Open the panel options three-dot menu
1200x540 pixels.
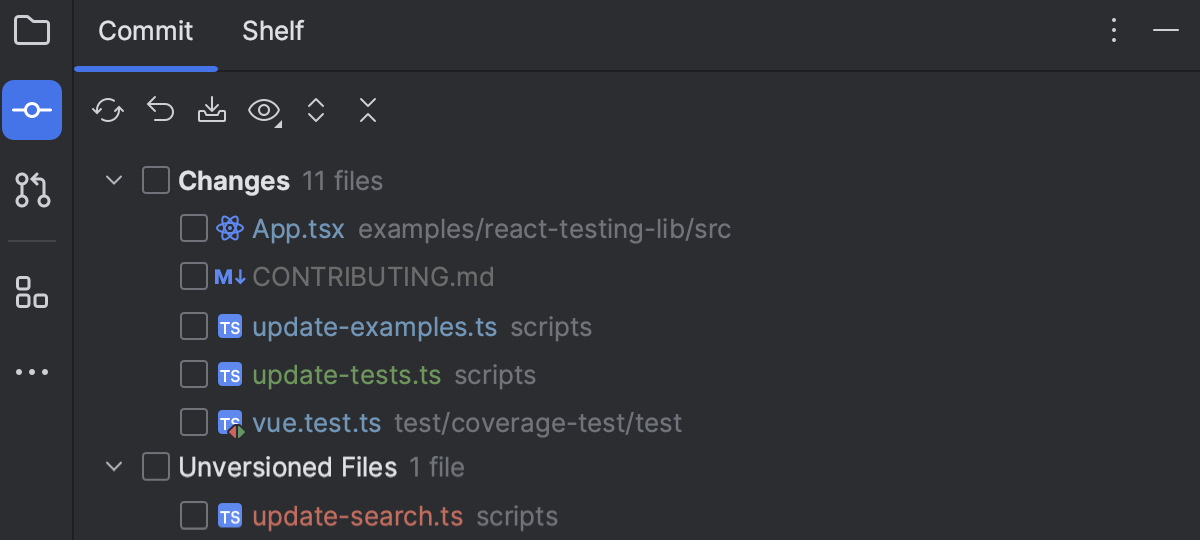1114,31
